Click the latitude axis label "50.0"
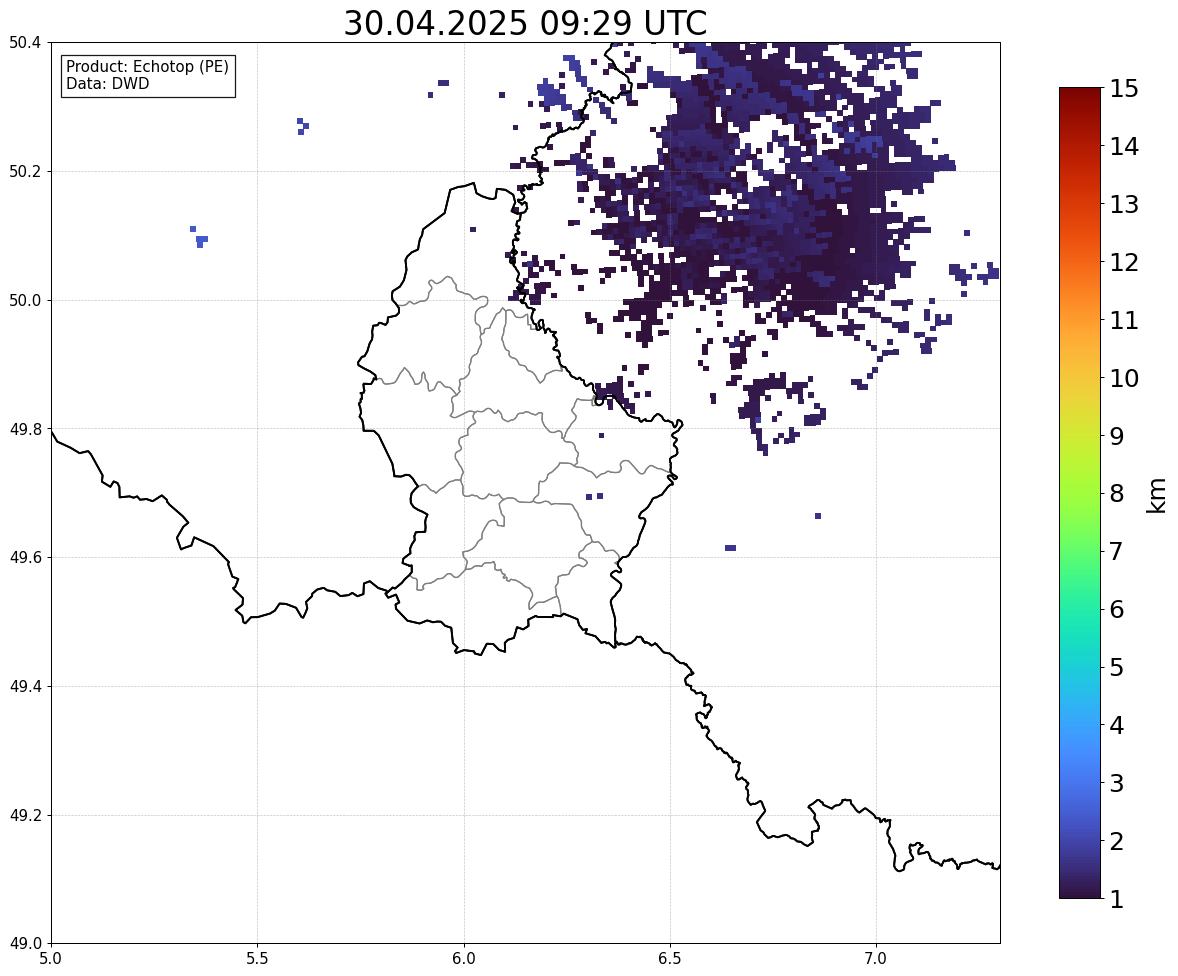 pyautogui.click(x=24, y=301)
